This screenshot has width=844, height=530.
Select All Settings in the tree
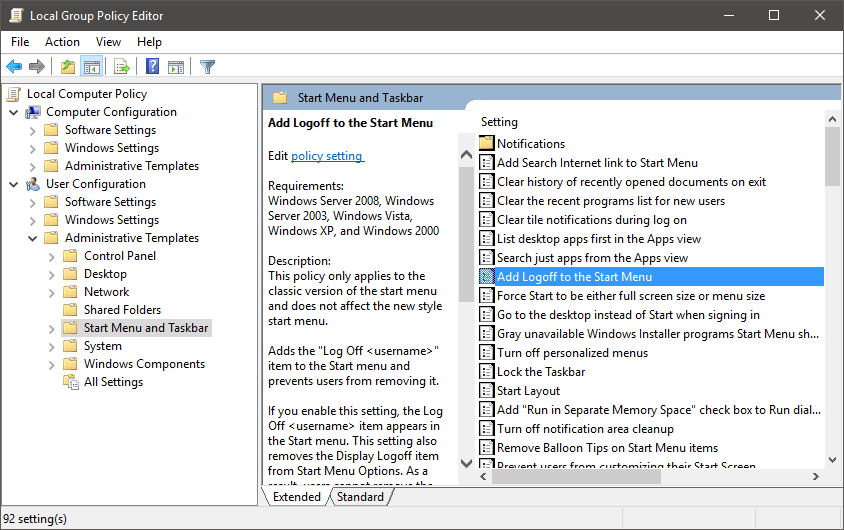tap(114, 382)
